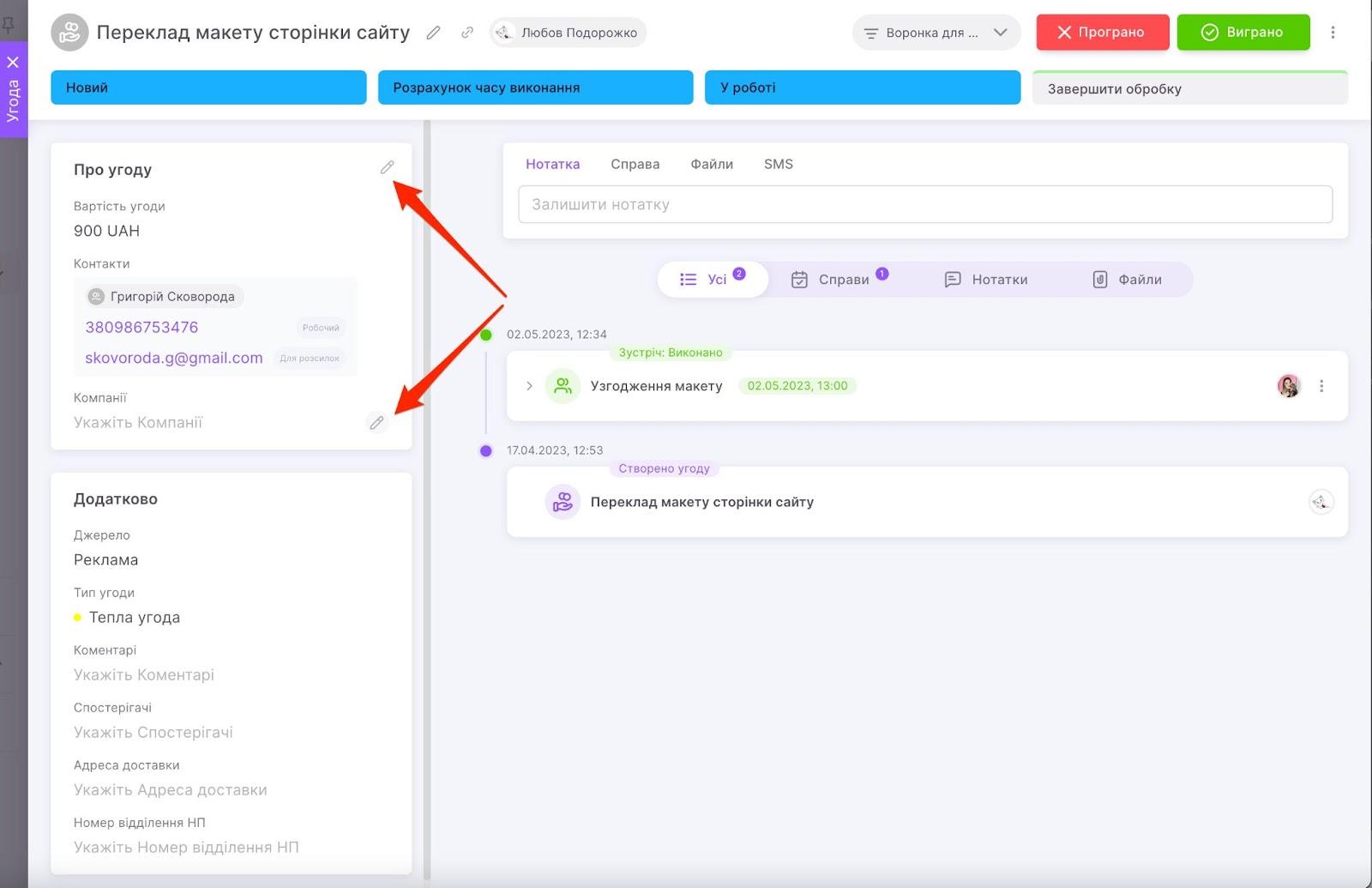Click the pin icon on the left edge

(8, 24)
